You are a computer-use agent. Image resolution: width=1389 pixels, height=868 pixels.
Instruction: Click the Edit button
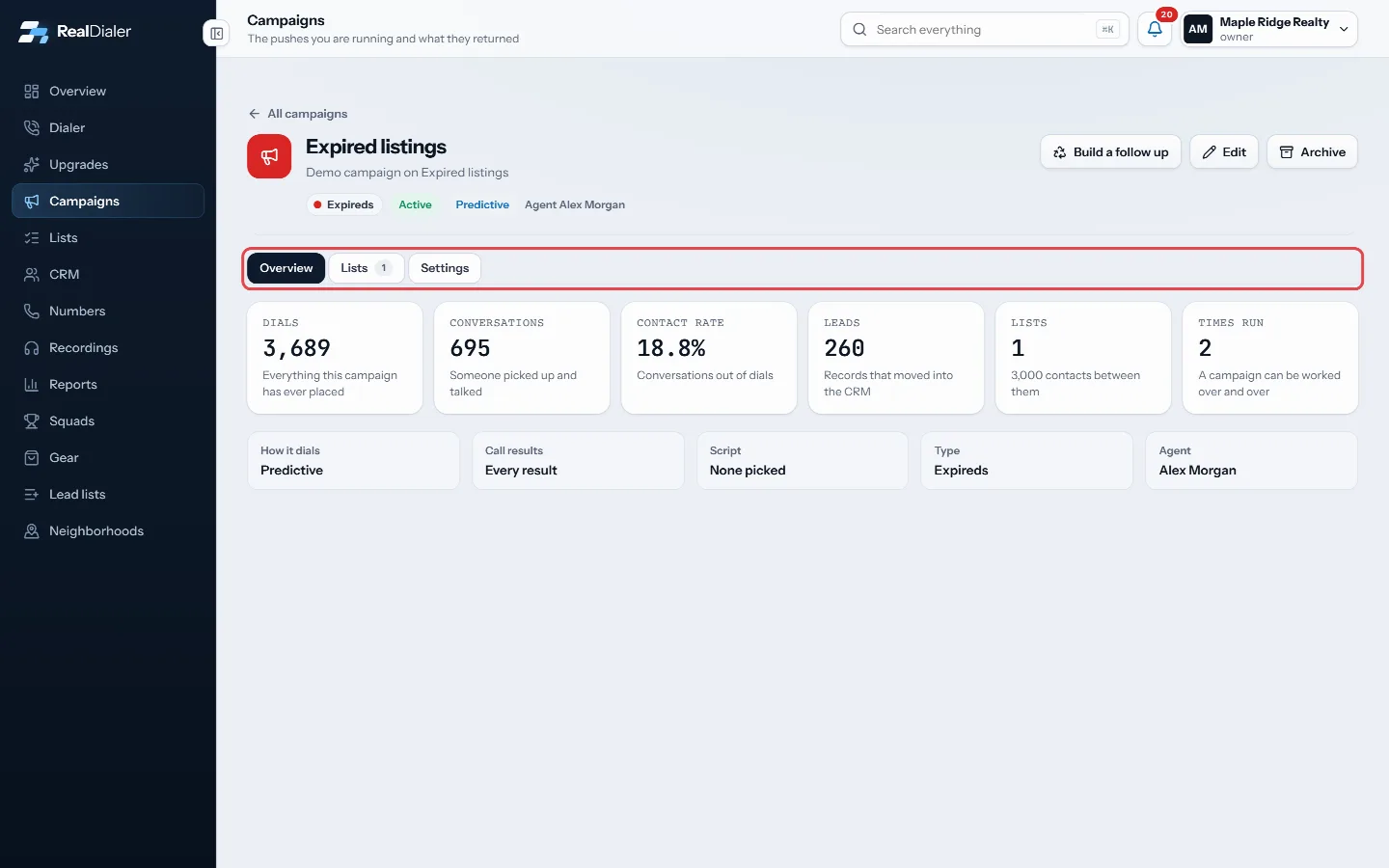click(x=1224, y=152)
